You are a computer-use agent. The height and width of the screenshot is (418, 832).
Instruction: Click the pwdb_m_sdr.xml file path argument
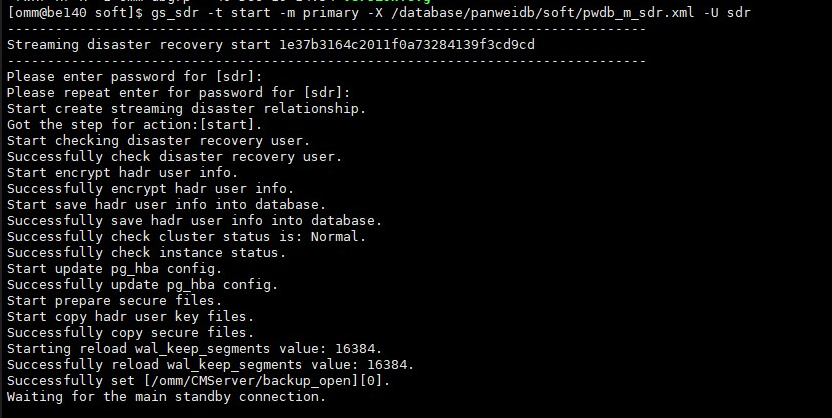[542, 13]
